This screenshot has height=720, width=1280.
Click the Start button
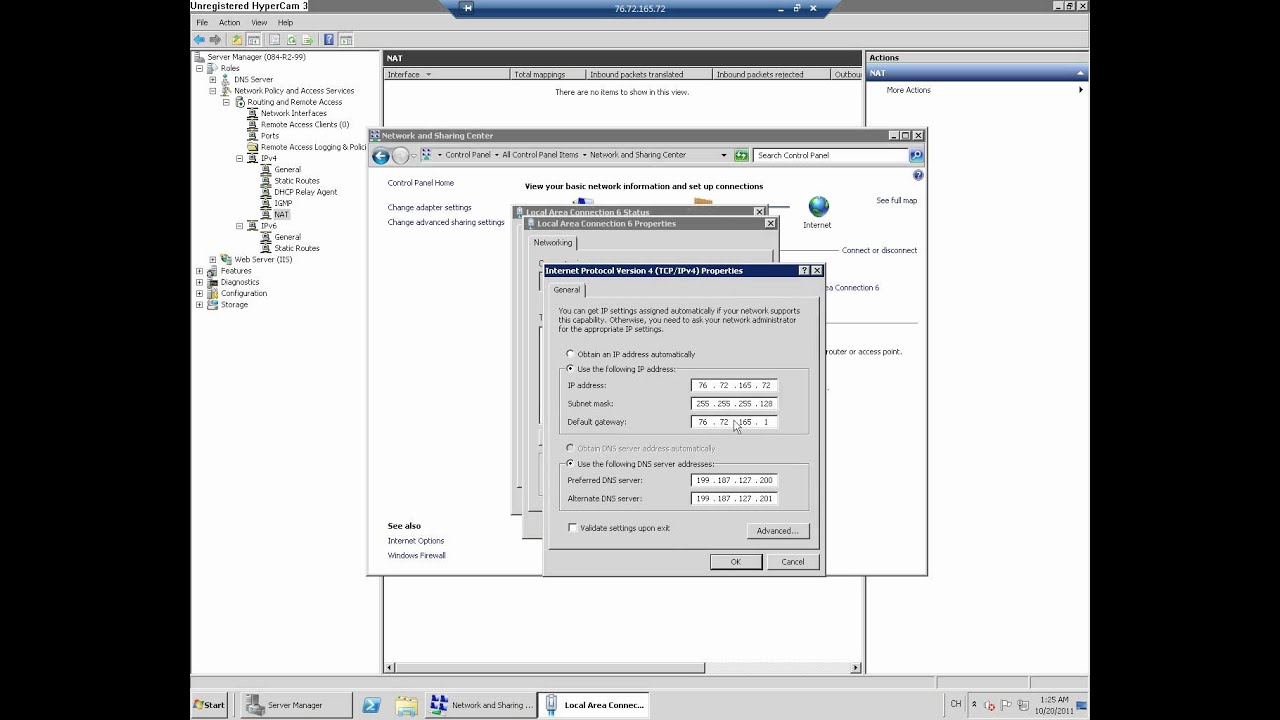[x=209, y=705]
